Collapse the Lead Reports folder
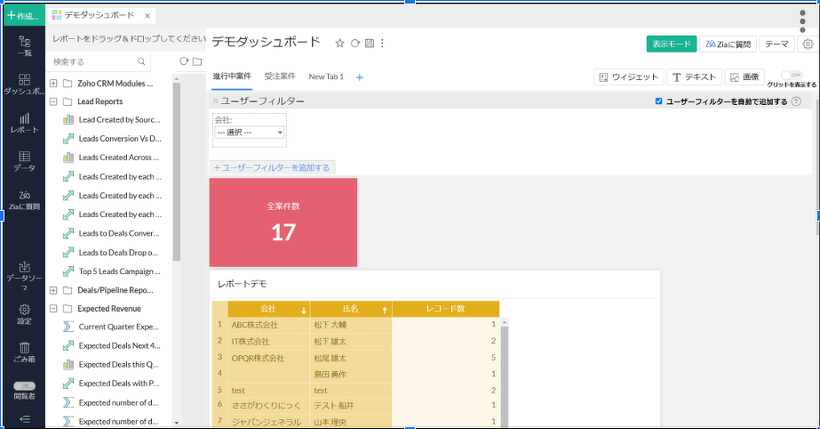 point(53,101)
